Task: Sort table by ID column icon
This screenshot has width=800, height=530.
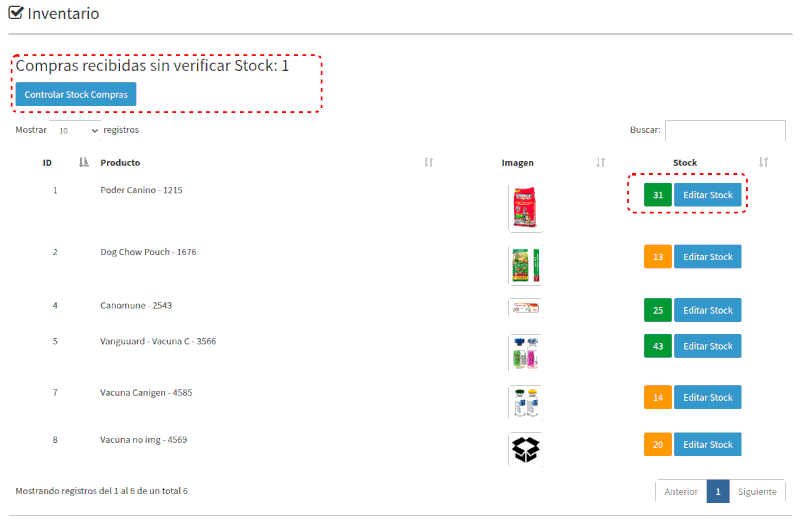Action: point(84,162)
